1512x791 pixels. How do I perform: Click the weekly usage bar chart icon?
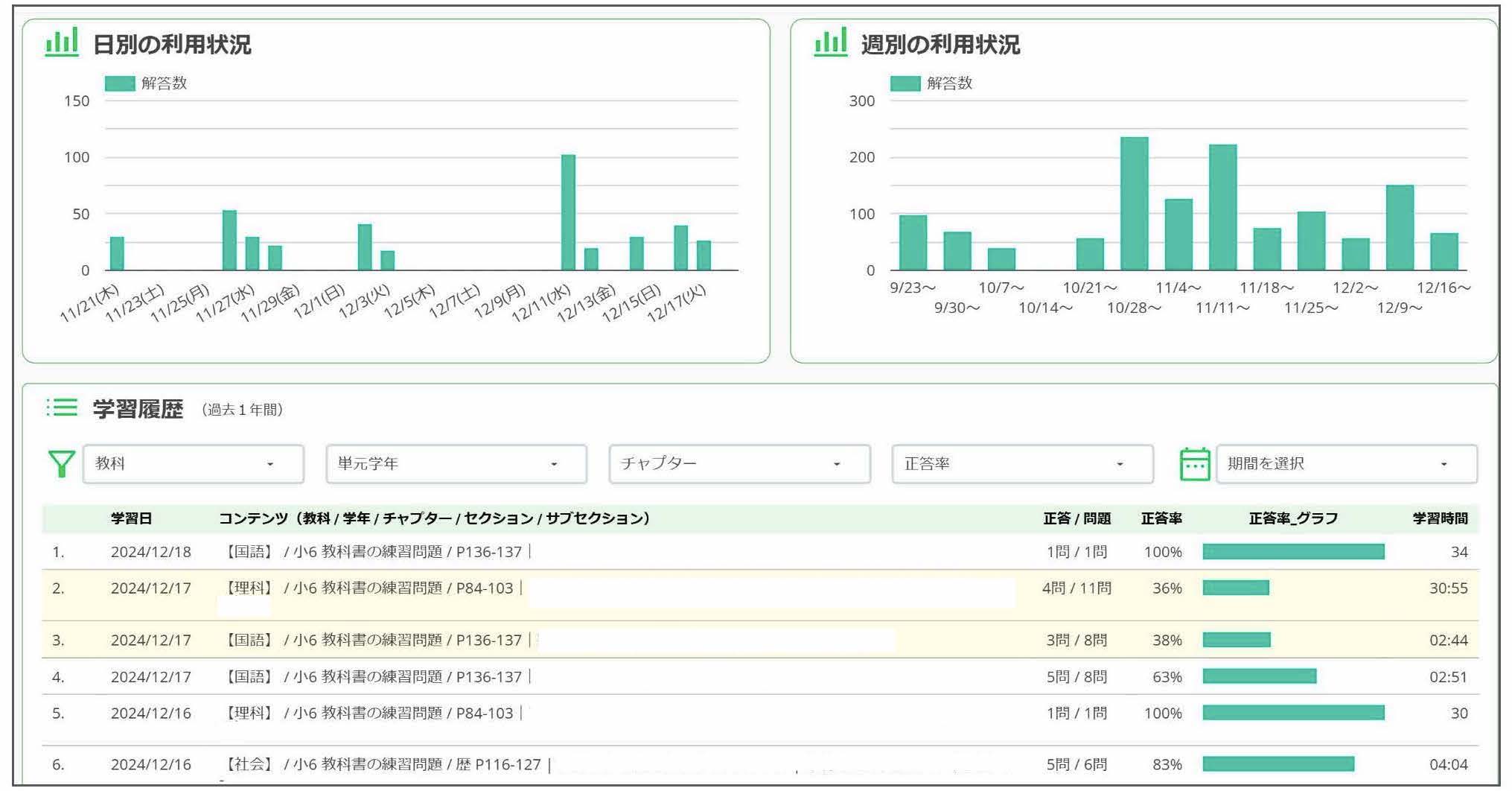click(831, 42)
